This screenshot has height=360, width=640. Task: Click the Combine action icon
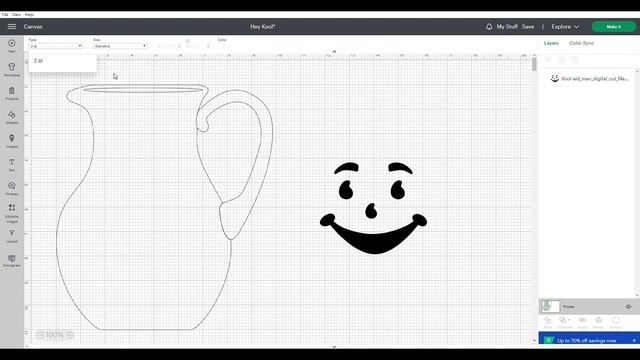564,322
